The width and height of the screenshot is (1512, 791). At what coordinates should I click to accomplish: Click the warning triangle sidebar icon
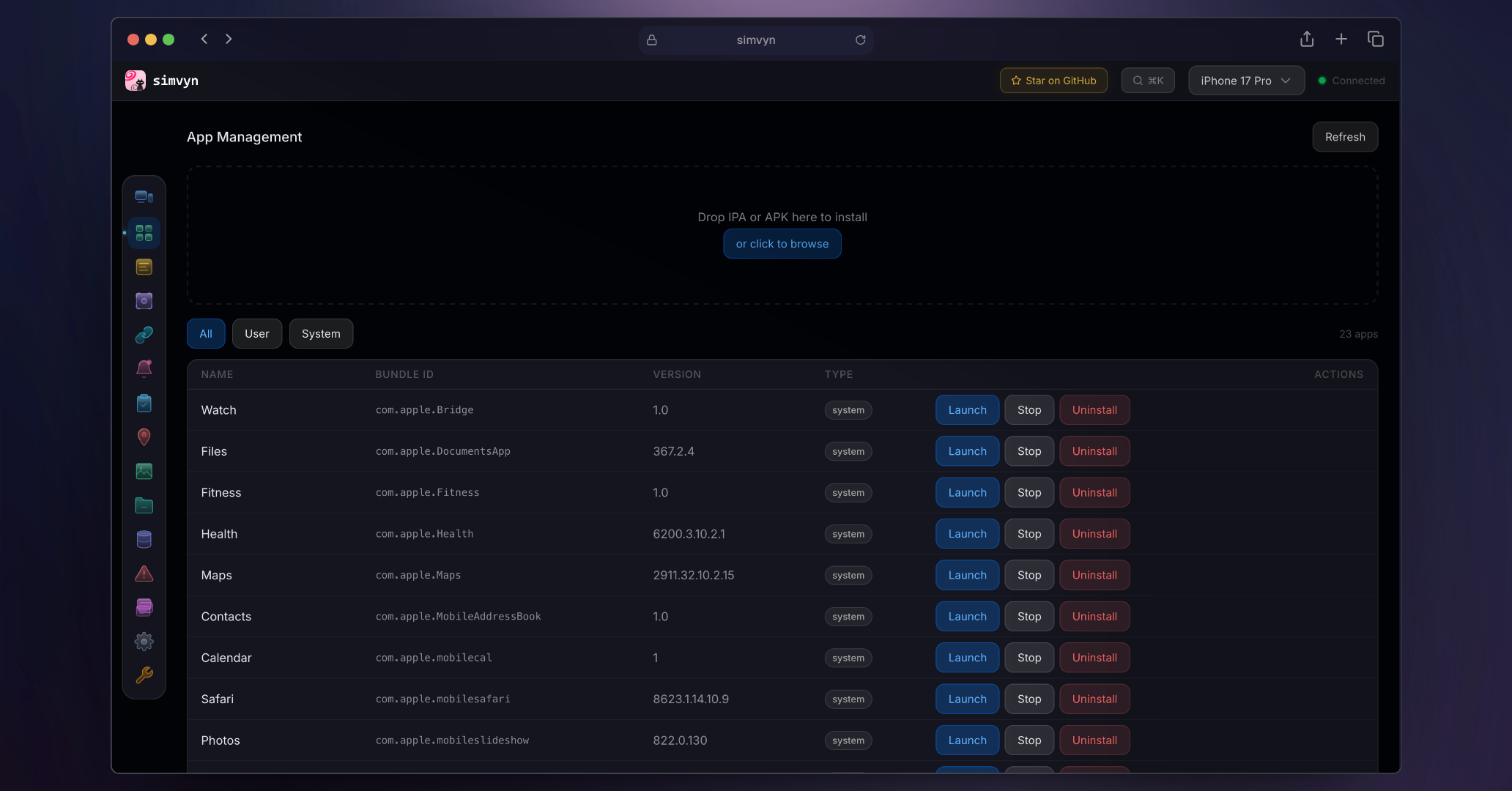point(144,573)
